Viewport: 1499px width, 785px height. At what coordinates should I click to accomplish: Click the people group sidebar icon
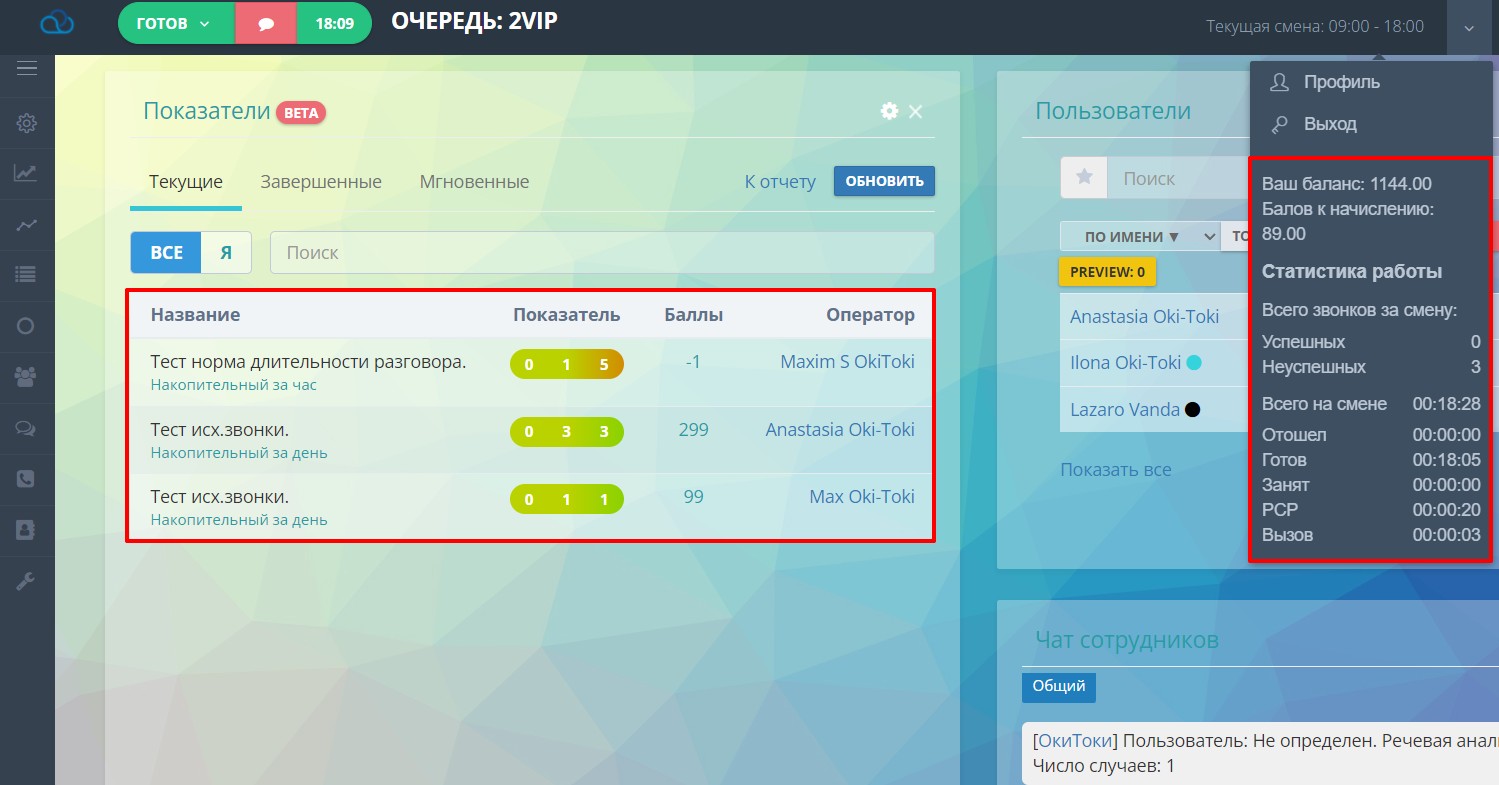click(x=27, y=376)
